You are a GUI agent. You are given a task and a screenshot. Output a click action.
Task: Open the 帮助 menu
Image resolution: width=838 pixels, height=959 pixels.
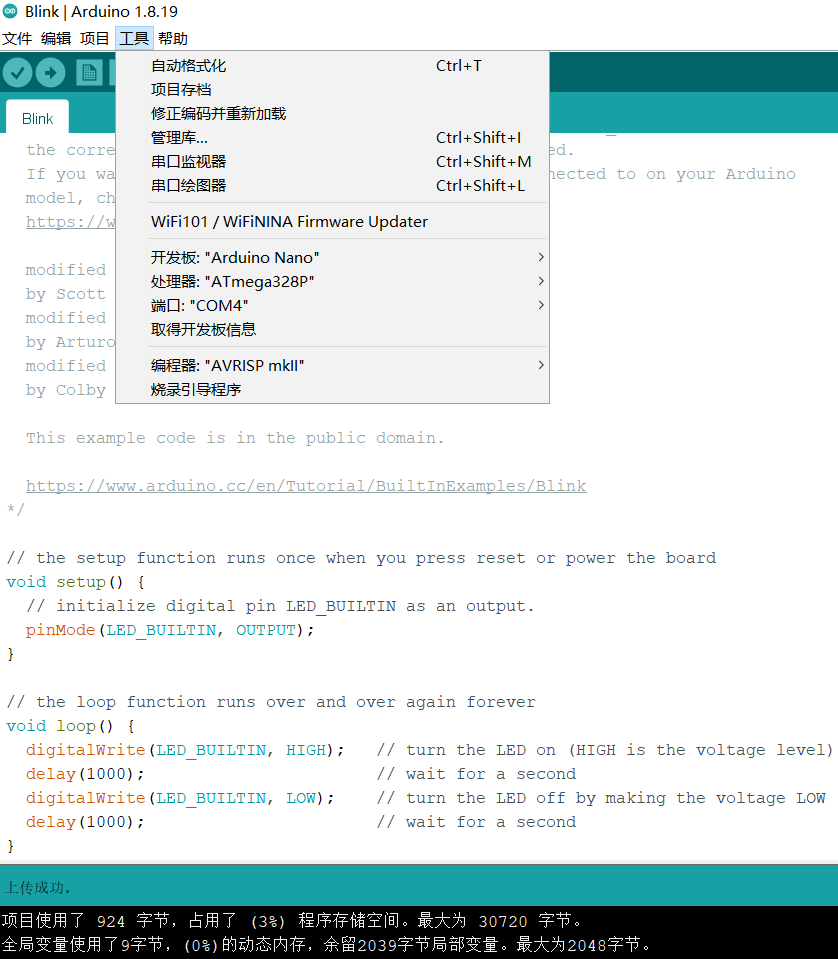tap(172, 39)
